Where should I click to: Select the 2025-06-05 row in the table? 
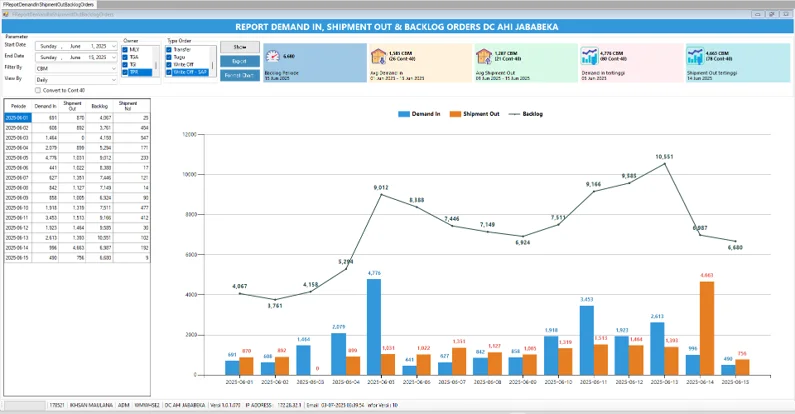17,157
